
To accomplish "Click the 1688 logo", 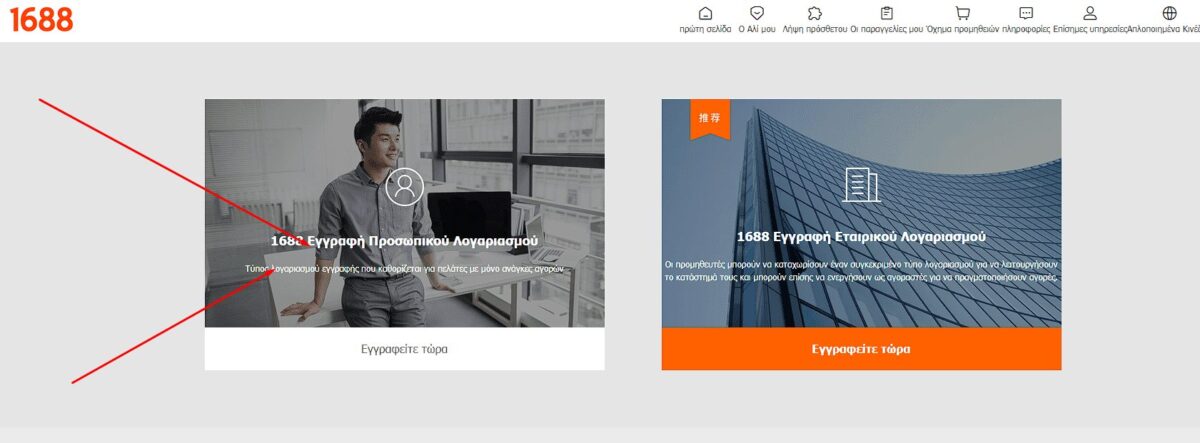I will click(41, 19).
